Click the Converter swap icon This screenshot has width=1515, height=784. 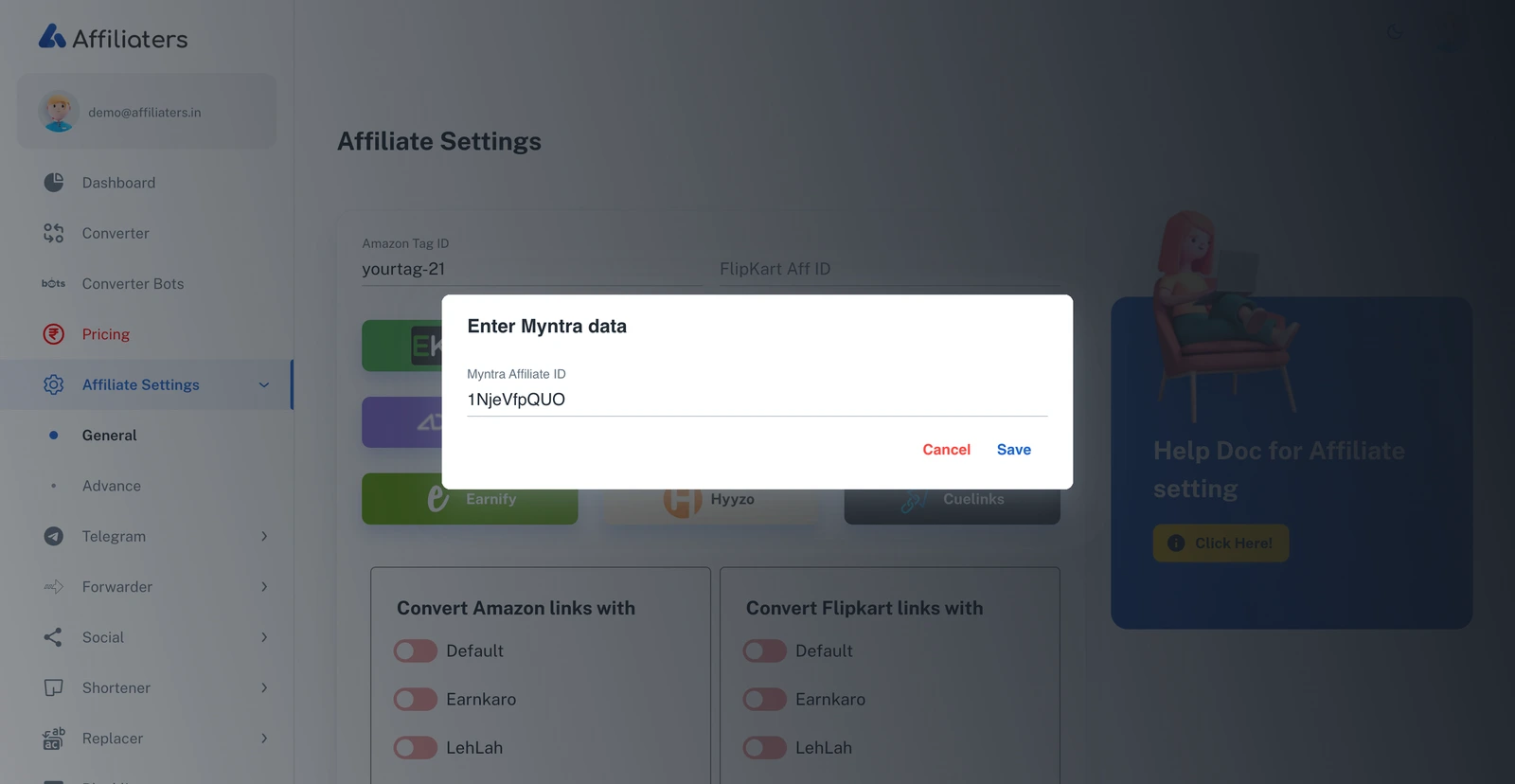tap(54, 233)
